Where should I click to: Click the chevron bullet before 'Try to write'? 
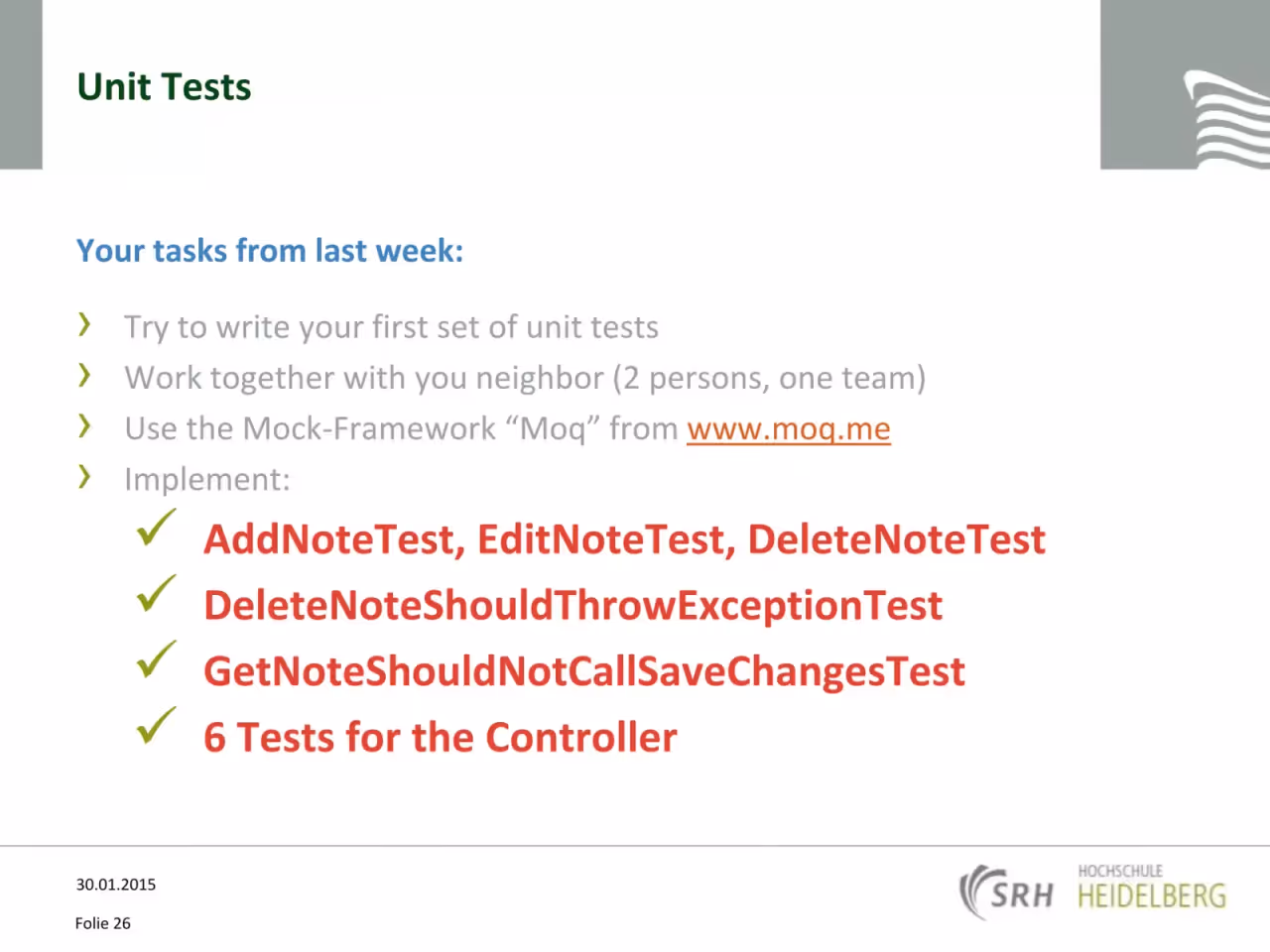tap(84, 323)
